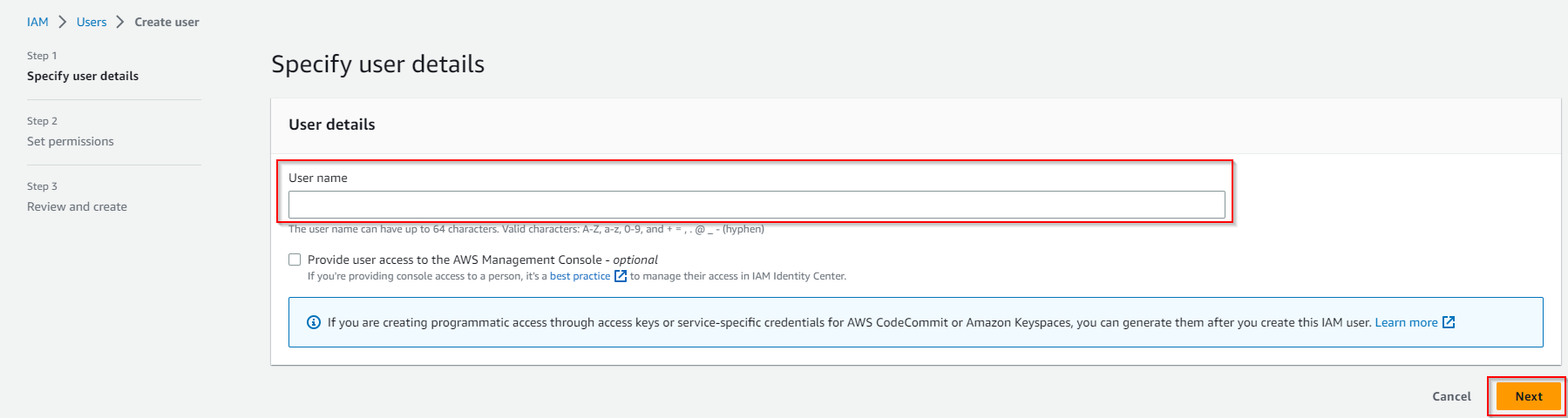Jump to Step 2 Set permissions

(x=71, y=141)
